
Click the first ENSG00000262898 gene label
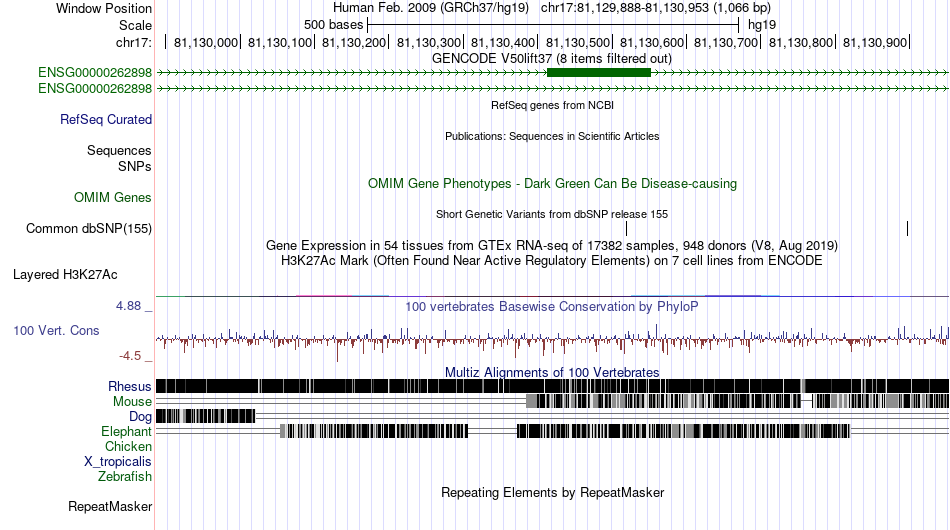(95, 73)
